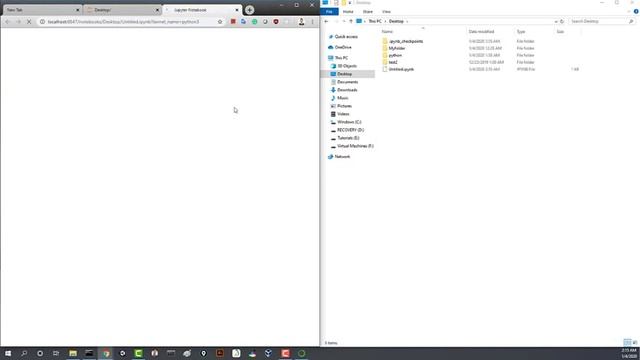This screenshot has width=640, height=360.
Task: Refresh the Explorer folder view
Action: pyautogui.click(x=562, y=21)
